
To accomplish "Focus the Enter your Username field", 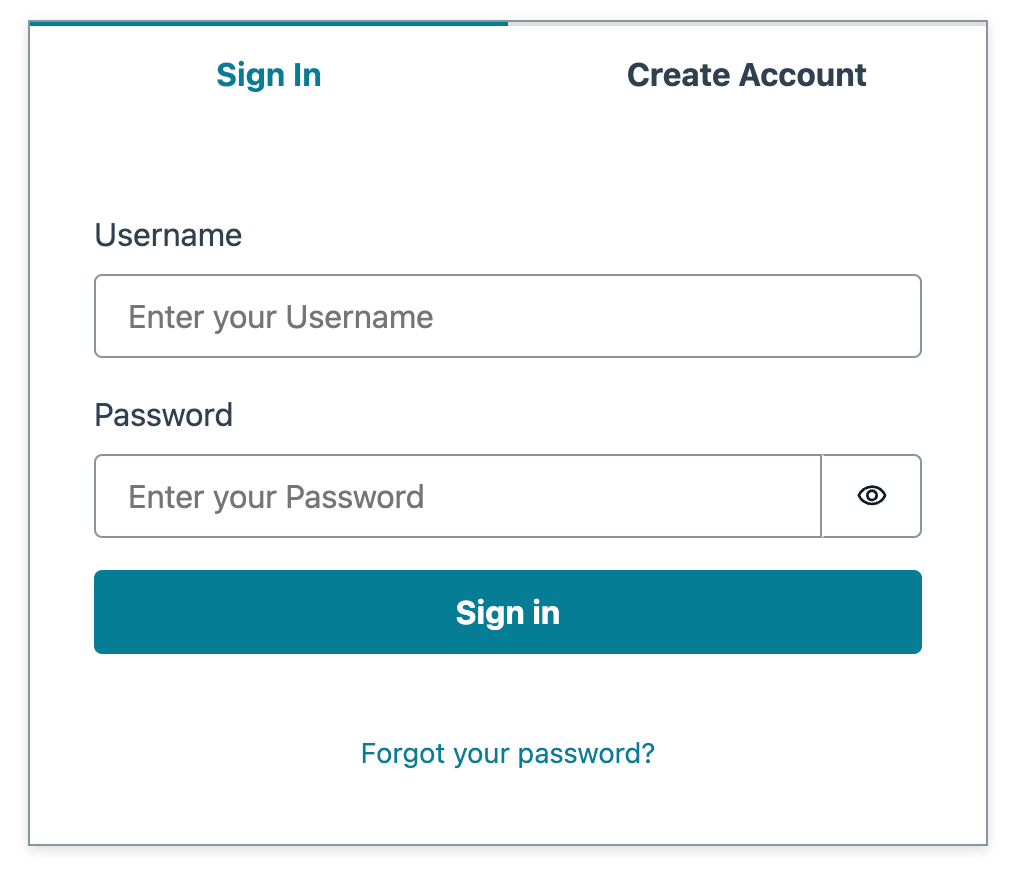I will point(508,316).
